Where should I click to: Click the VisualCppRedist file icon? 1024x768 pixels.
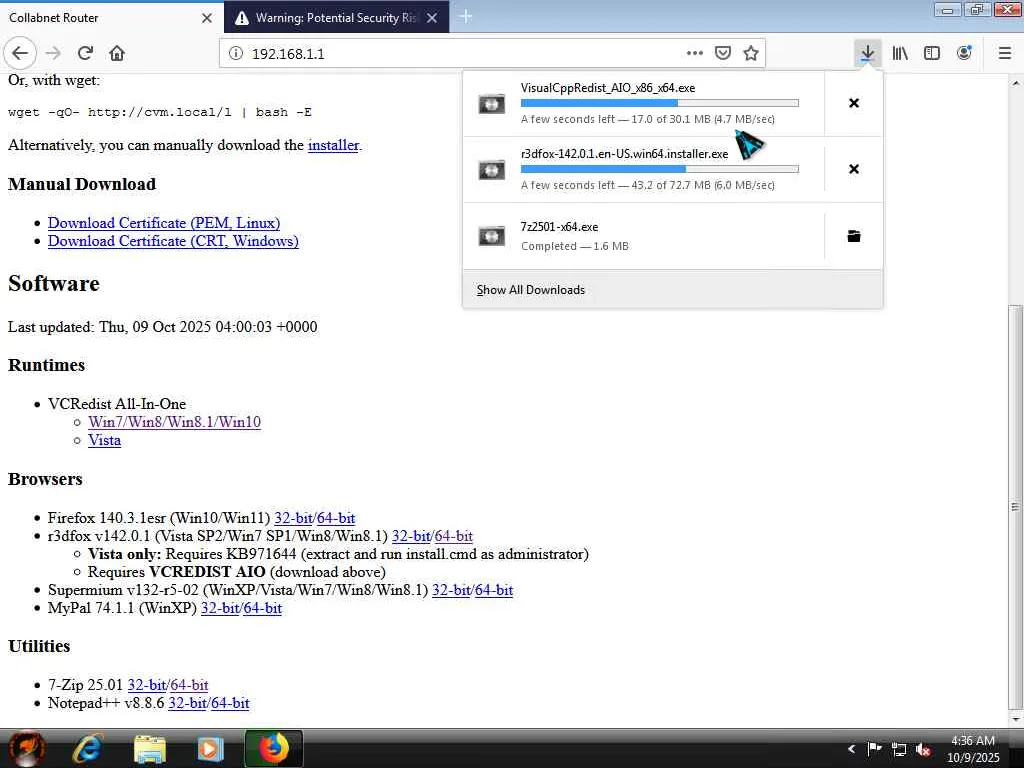(x=492, y=104)
